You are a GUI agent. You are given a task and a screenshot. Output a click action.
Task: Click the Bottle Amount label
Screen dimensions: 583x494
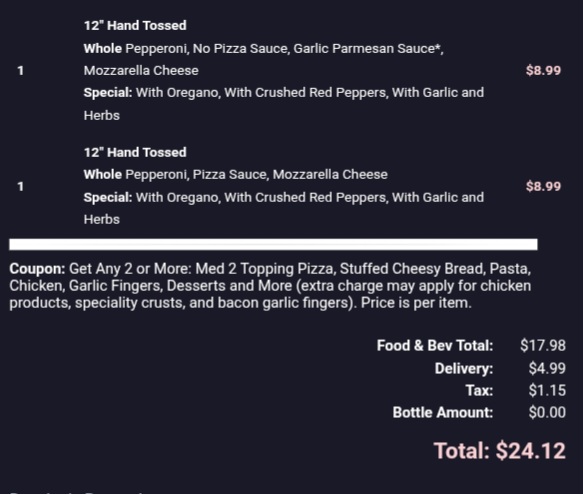click(443, 413)
